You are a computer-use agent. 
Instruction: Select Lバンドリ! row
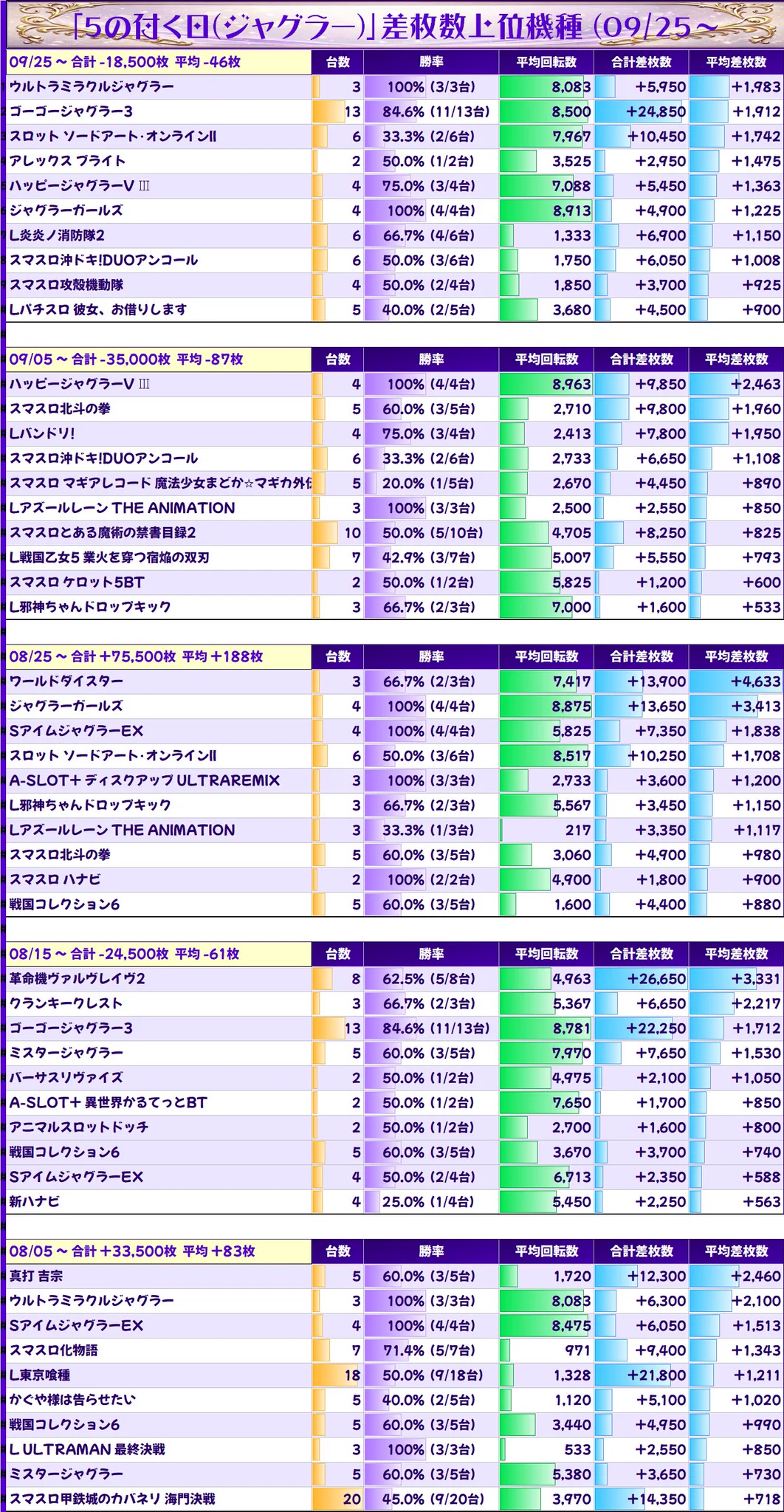pos(395,434)
